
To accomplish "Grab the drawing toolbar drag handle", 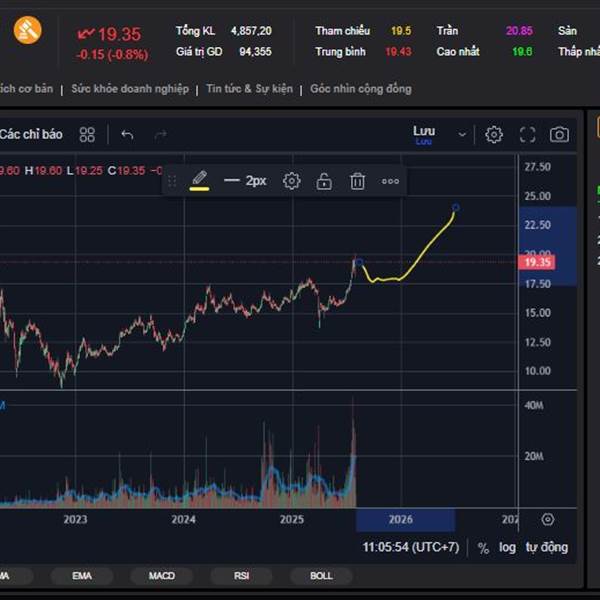I will 172,181.
